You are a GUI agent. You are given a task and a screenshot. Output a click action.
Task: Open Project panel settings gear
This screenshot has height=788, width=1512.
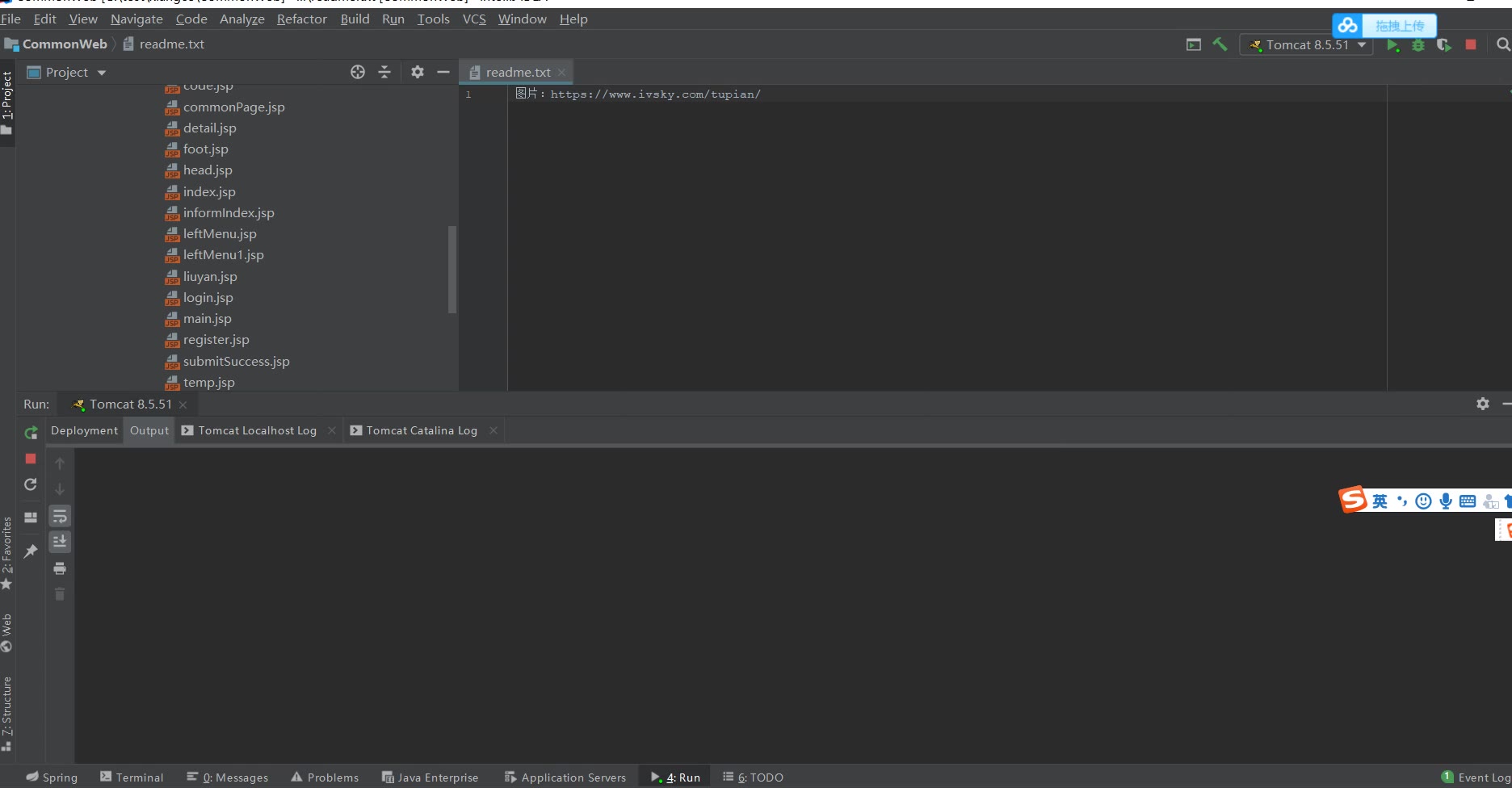coord(417,72)
